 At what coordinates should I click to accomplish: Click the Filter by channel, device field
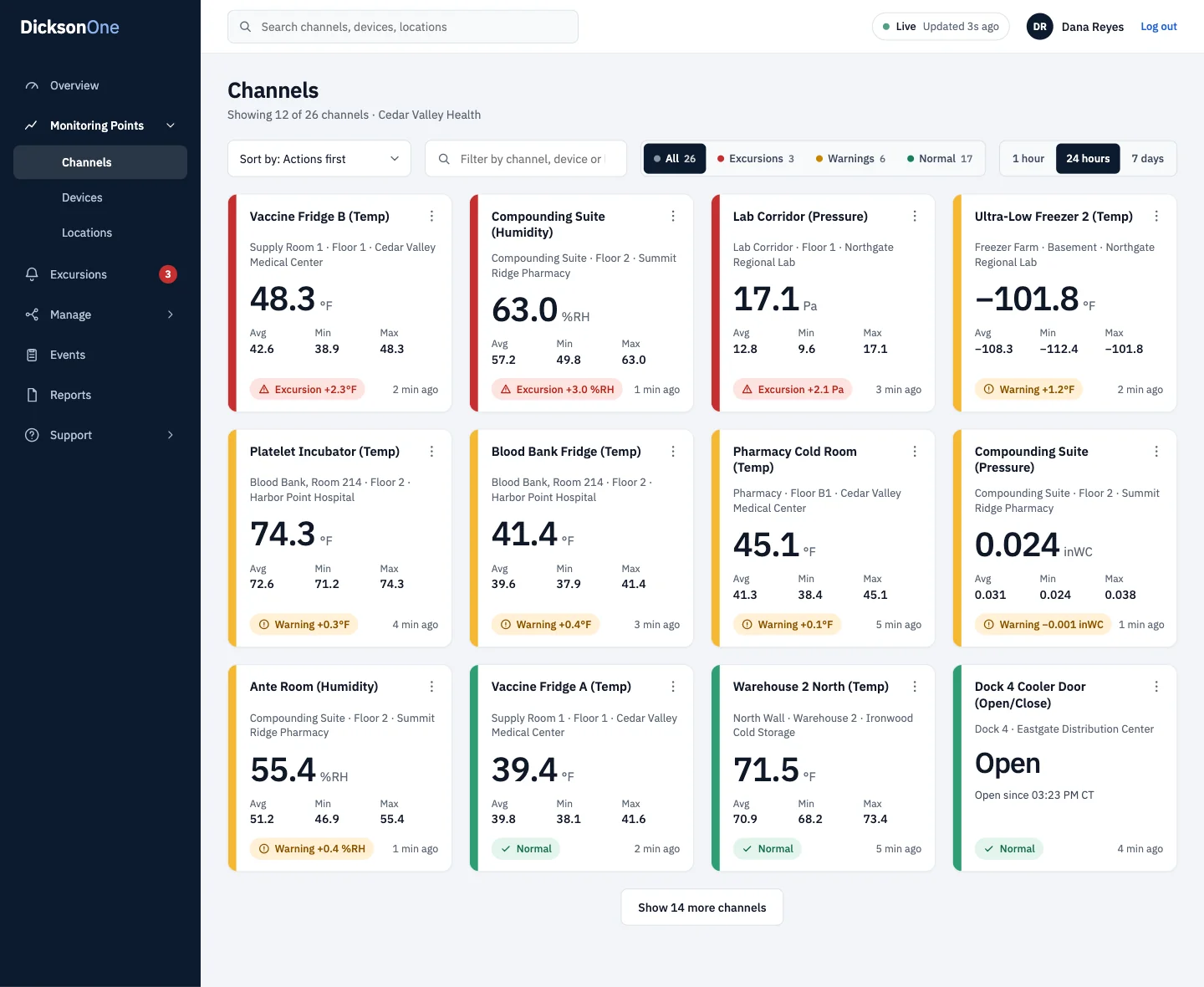click(x=526, y=159)
